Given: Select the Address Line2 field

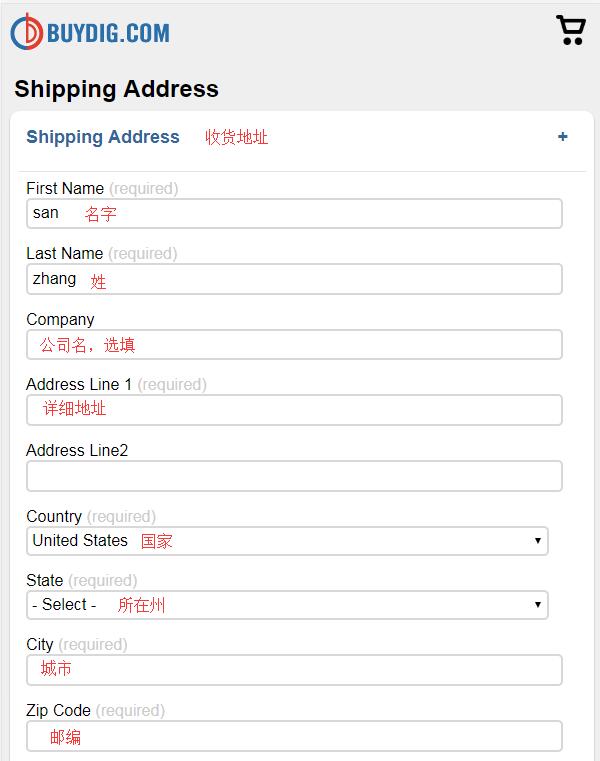Looking at the screenshot, I should pyautogui.click(x=294, y=476).
